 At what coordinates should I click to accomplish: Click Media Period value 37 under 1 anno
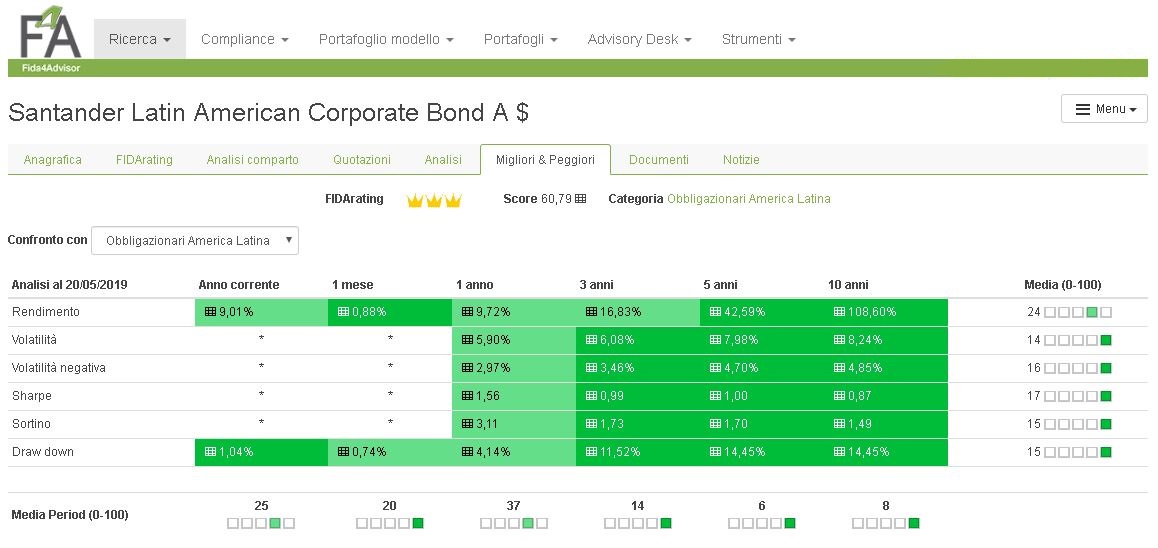click(x=513, y=506)
